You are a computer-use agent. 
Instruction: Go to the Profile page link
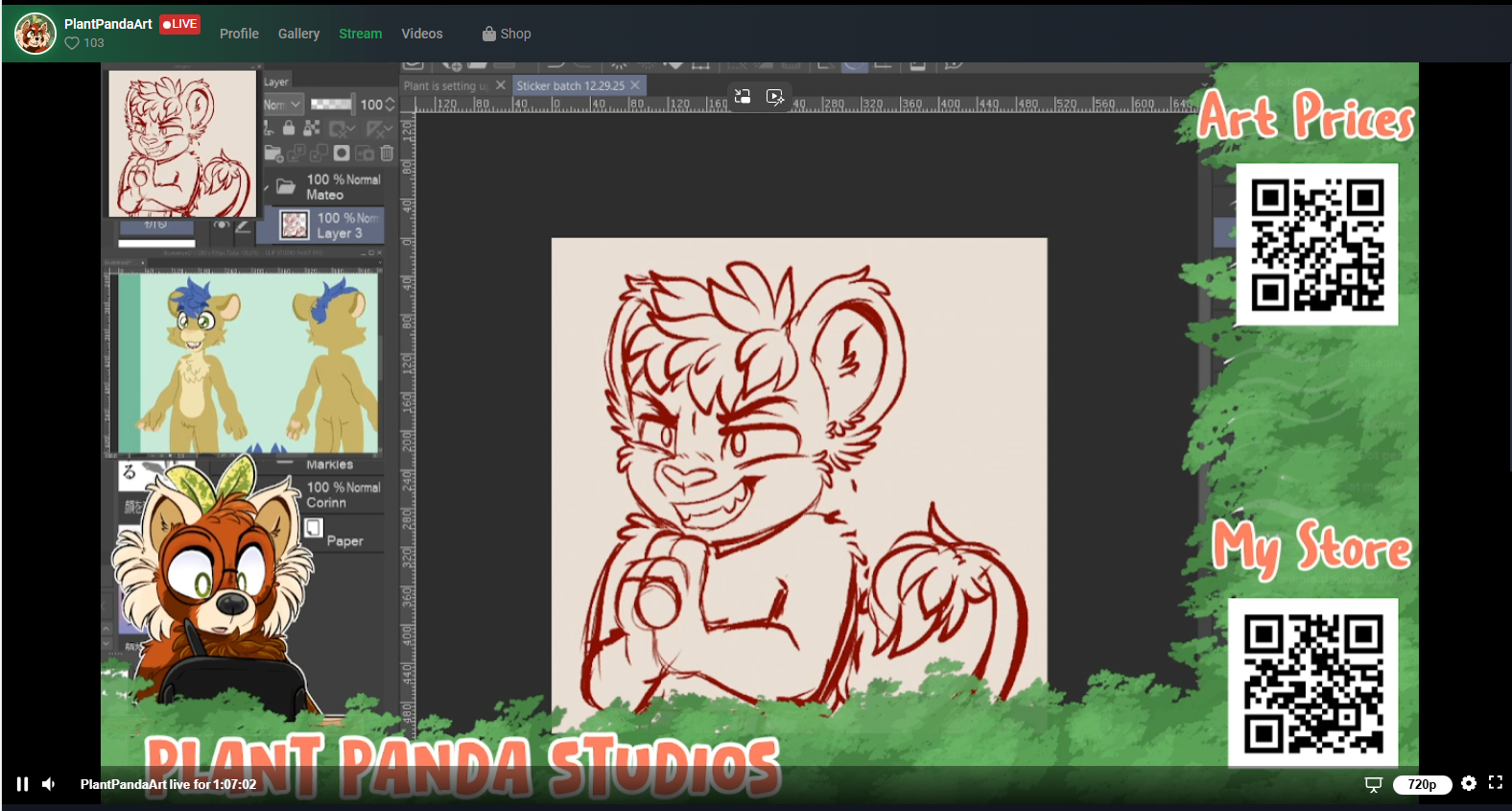(x=239, y=34)
